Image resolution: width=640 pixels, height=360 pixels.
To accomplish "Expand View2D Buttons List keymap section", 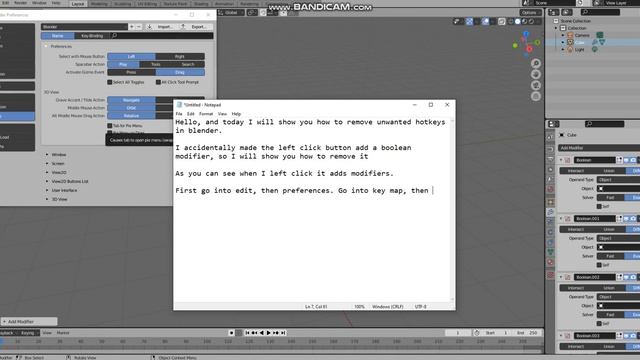I will pos(47,182).
